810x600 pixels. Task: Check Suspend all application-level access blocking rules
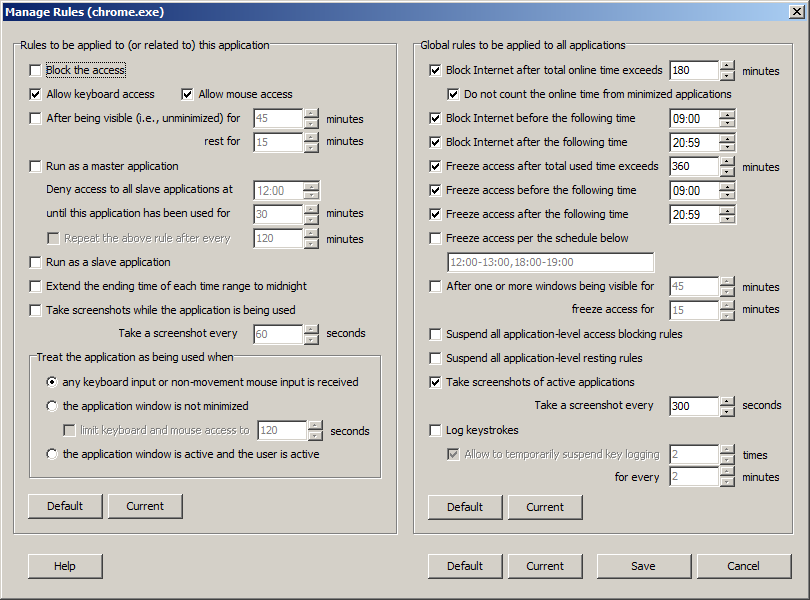pos(435,334)
